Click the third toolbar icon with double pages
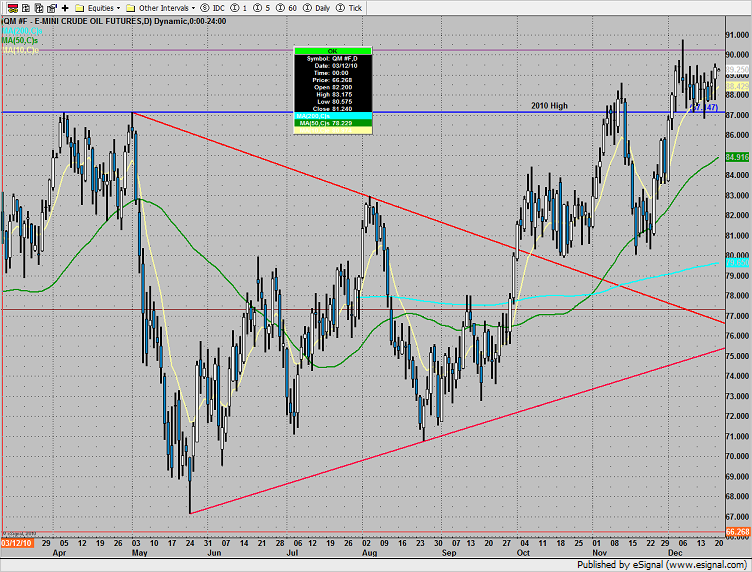Image resolution: width=752 pixels, height=572 pixels. coord(39,8)
